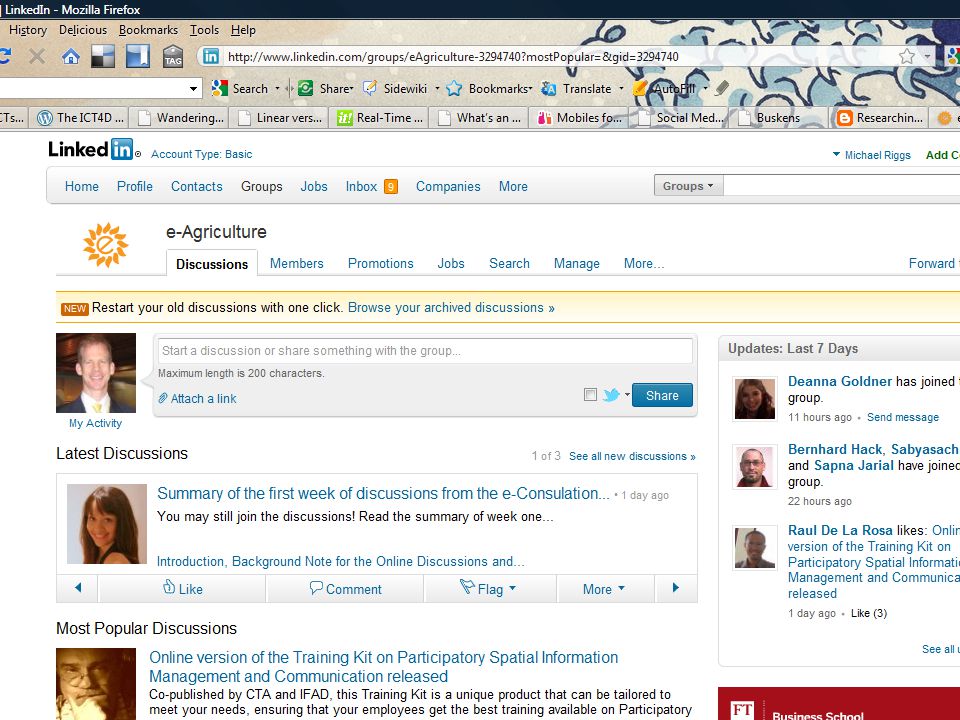Toggle the Twitter share checkbox
960x720 pixels.
point(590,395)
